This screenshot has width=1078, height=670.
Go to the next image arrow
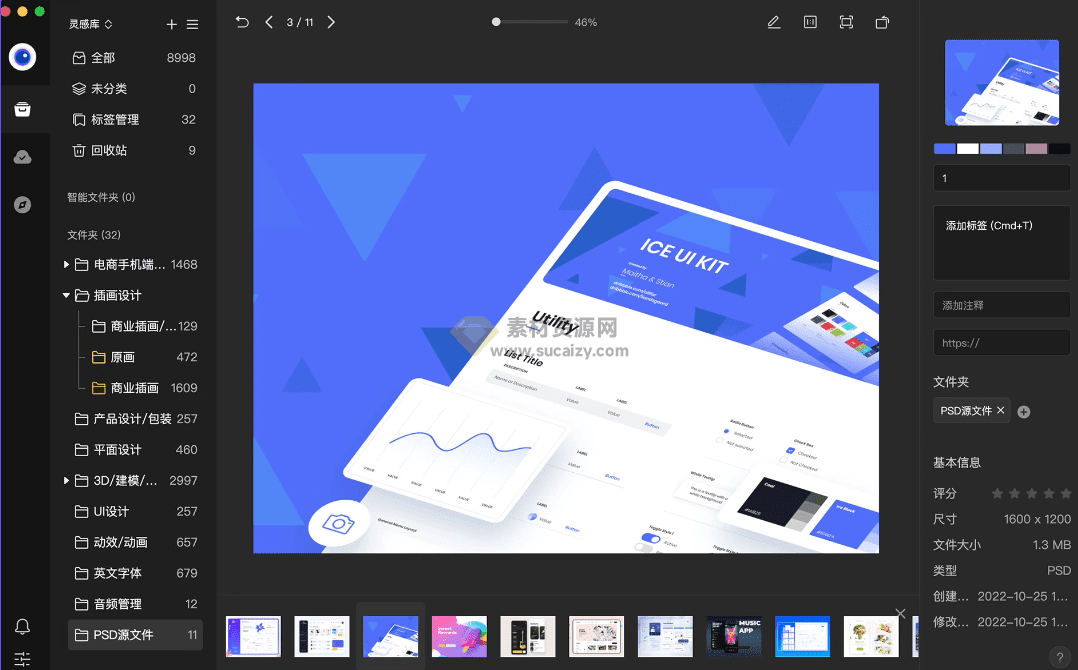tap(332, 22)
